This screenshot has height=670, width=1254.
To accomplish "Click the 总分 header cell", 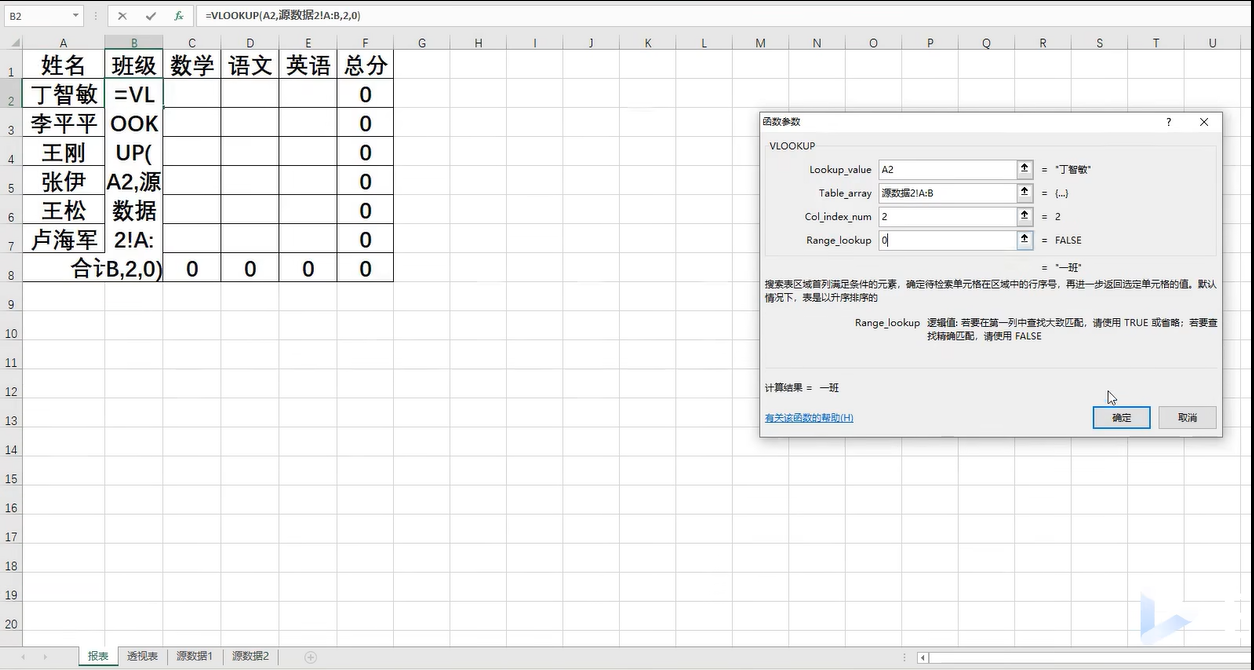I will coord(365,65).
